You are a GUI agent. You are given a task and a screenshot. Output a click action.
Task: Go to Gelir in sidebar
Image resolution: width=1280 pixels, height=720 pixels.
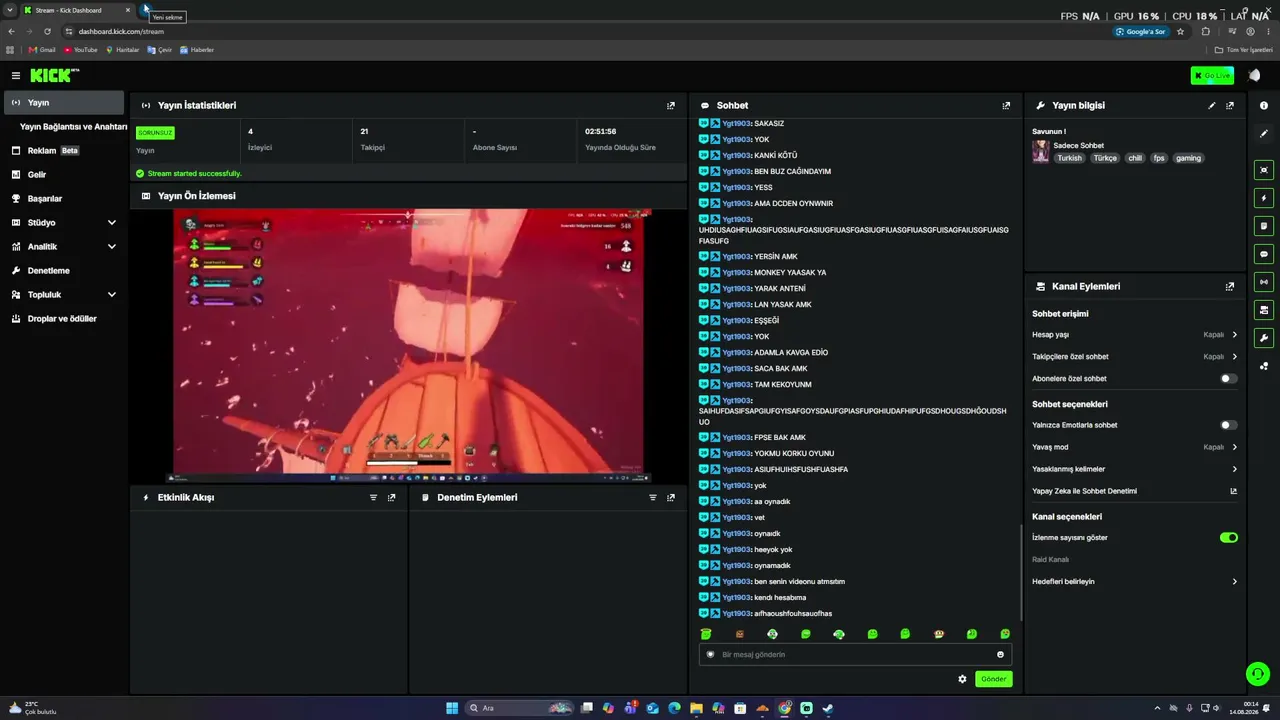[65, 175]
